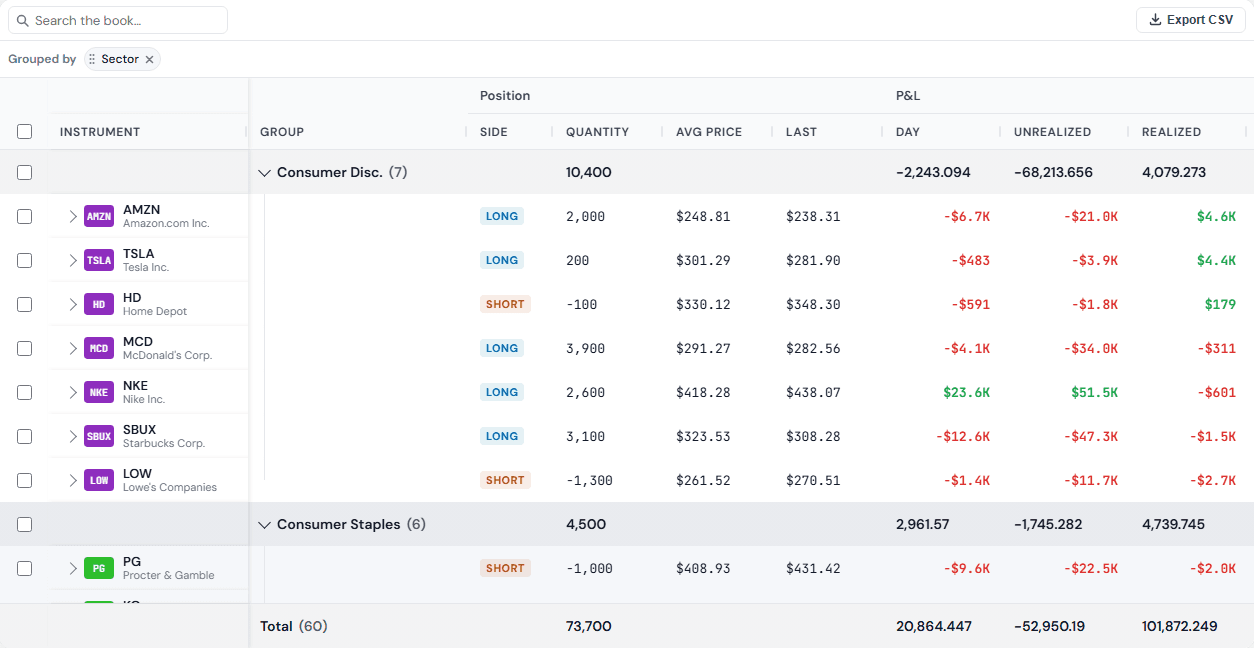The width and height of the screenshot is (1254, 649).
Task: Select the LOW row checkbox
Action: pos(25,480)
